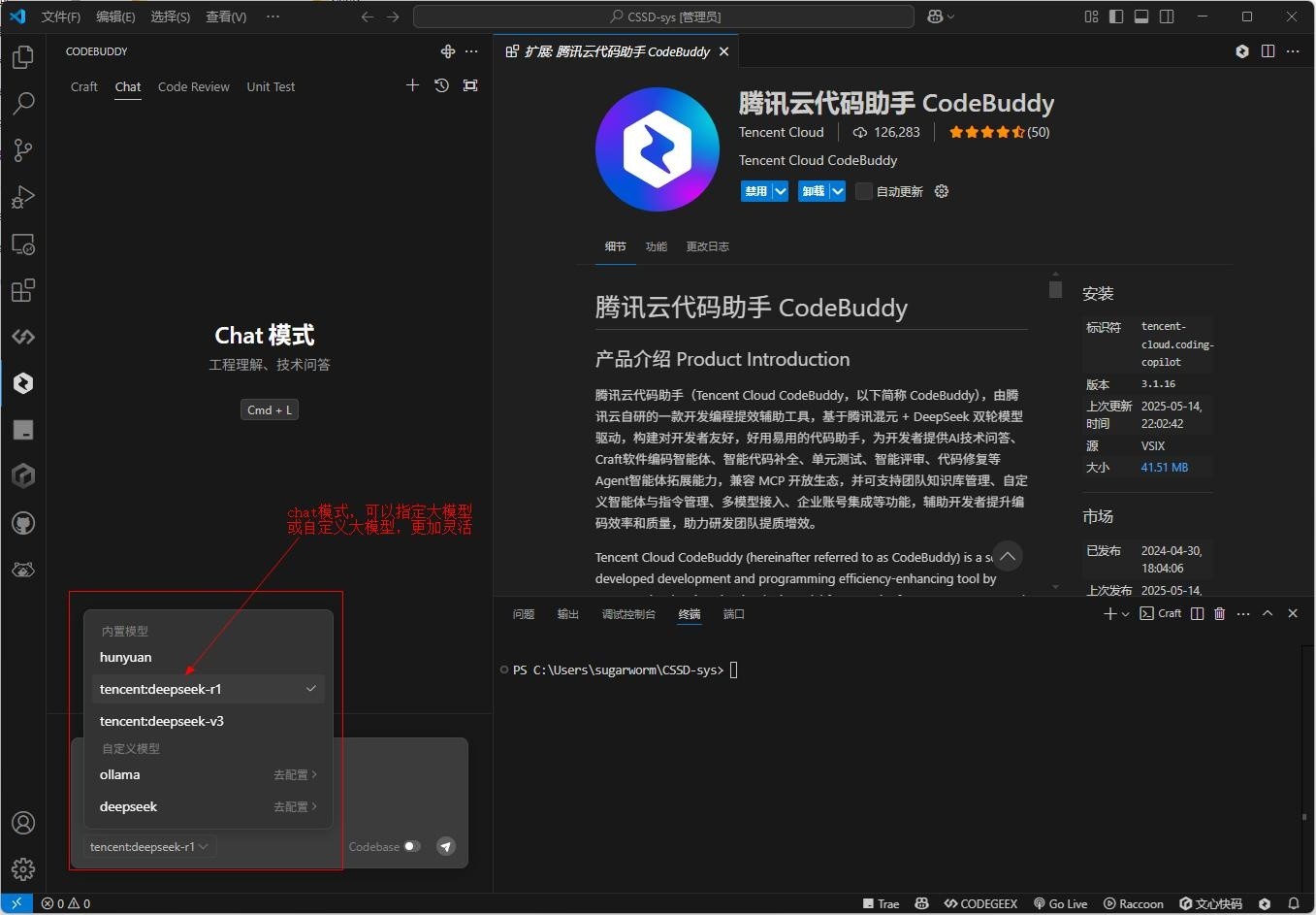Toggle primary side bar layout icon
This screenshot has width=1316, height=915.
click(1116, 16)
